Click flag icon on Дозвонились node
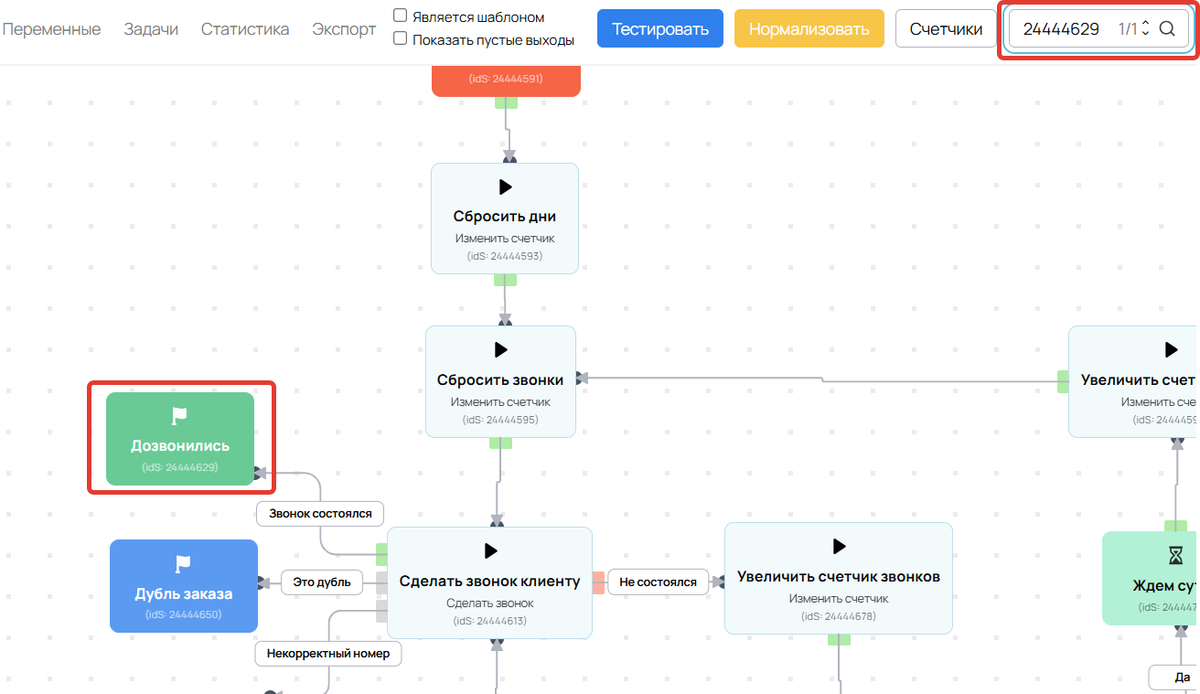 (x=180, y=416)
